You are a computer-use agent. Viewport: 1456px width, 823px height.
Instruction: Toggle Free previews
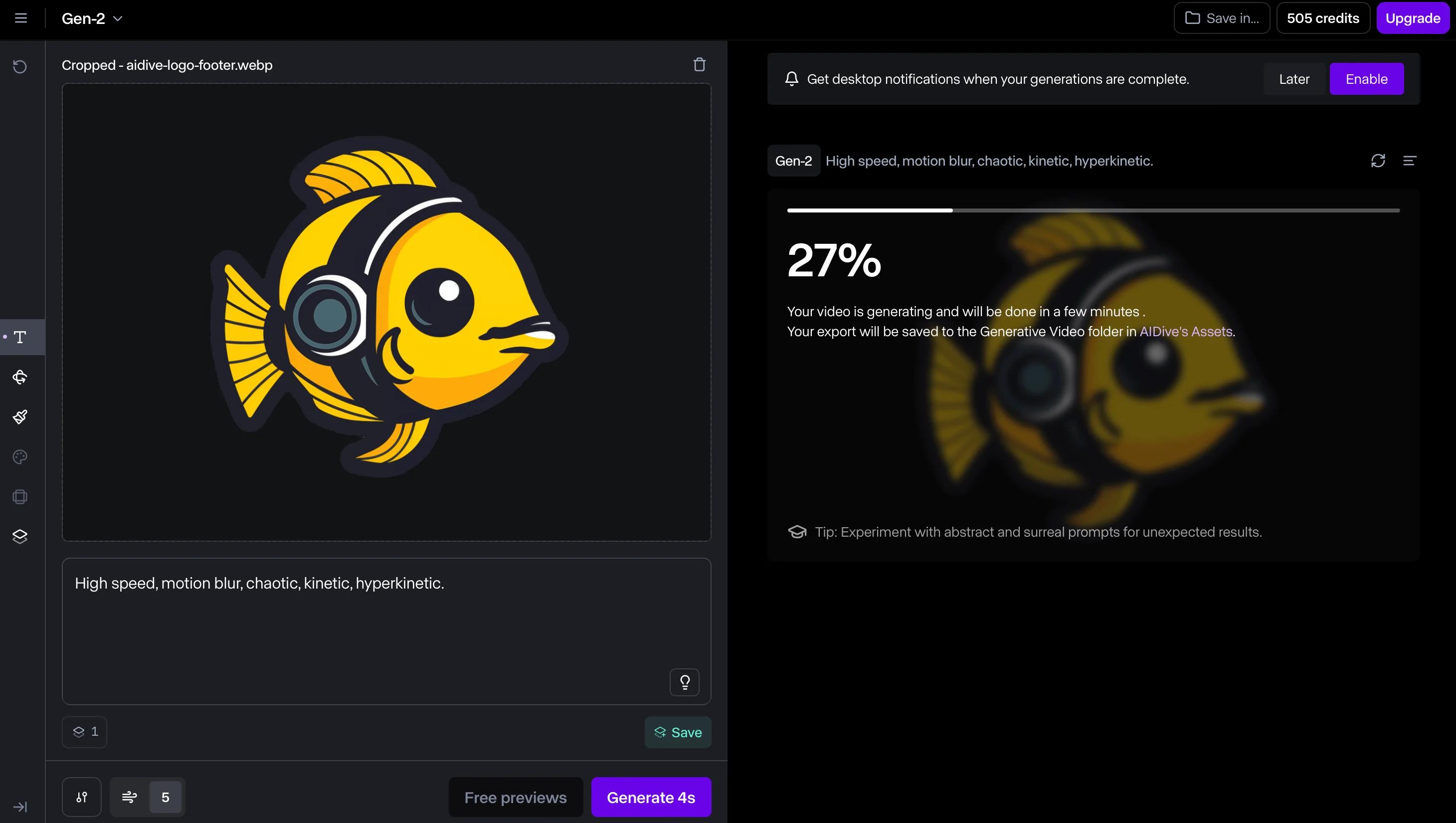pos(516,797)
